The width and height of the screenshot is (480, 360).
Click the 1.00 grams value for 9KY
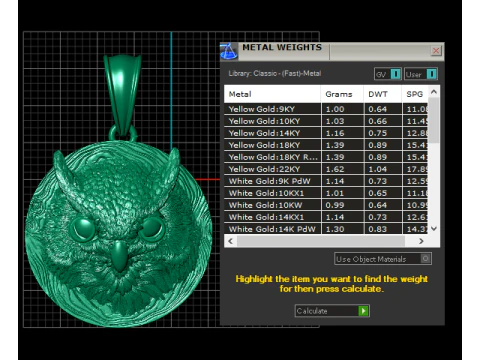[335, 109]
